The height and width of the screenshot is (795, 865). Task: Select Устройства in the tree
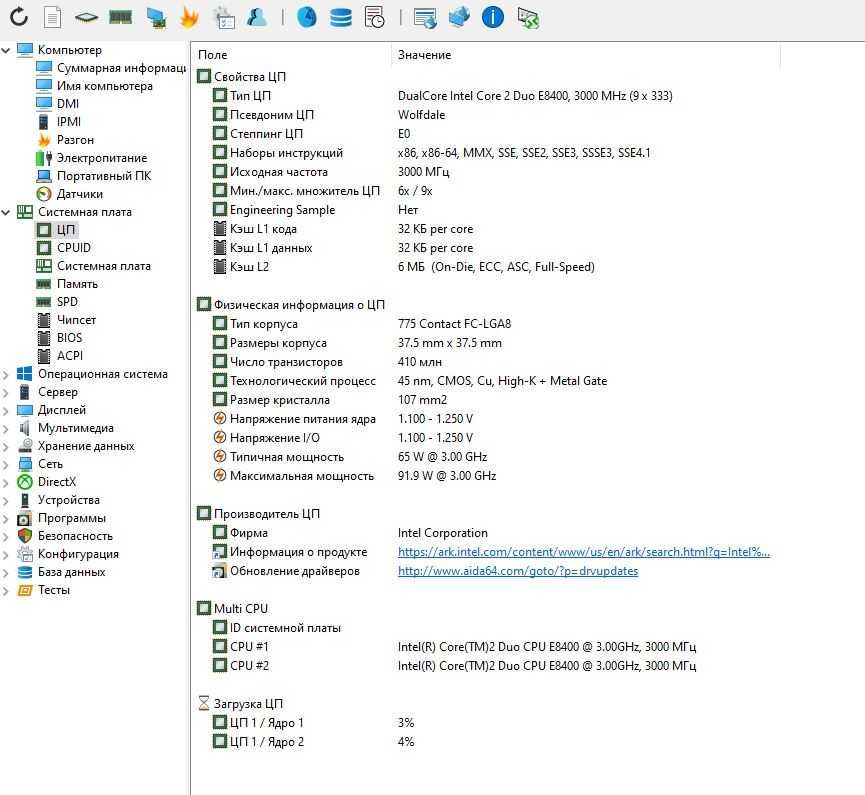point(68,500)
